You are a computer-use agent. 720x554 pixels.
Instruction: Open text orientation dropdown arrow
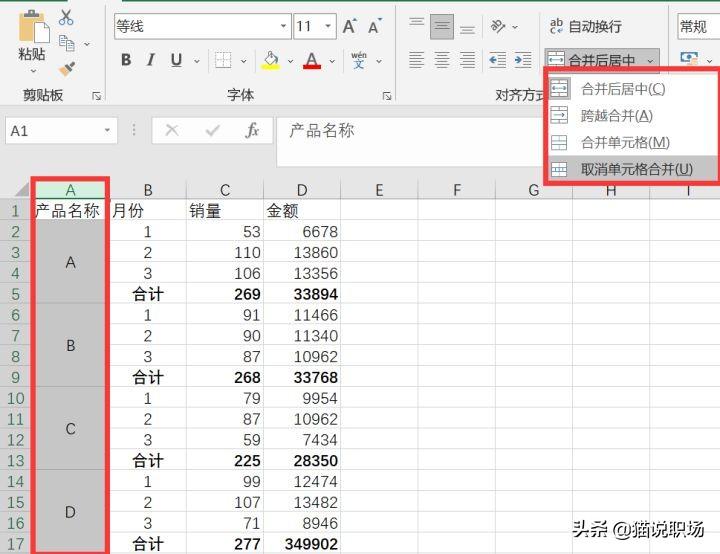(515, 28)
